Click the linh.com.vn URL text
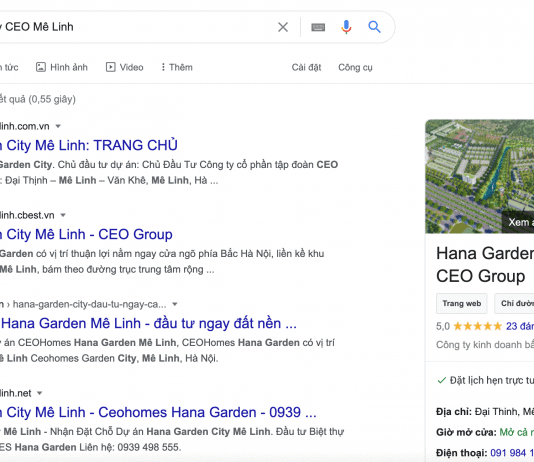 (25, 126)
